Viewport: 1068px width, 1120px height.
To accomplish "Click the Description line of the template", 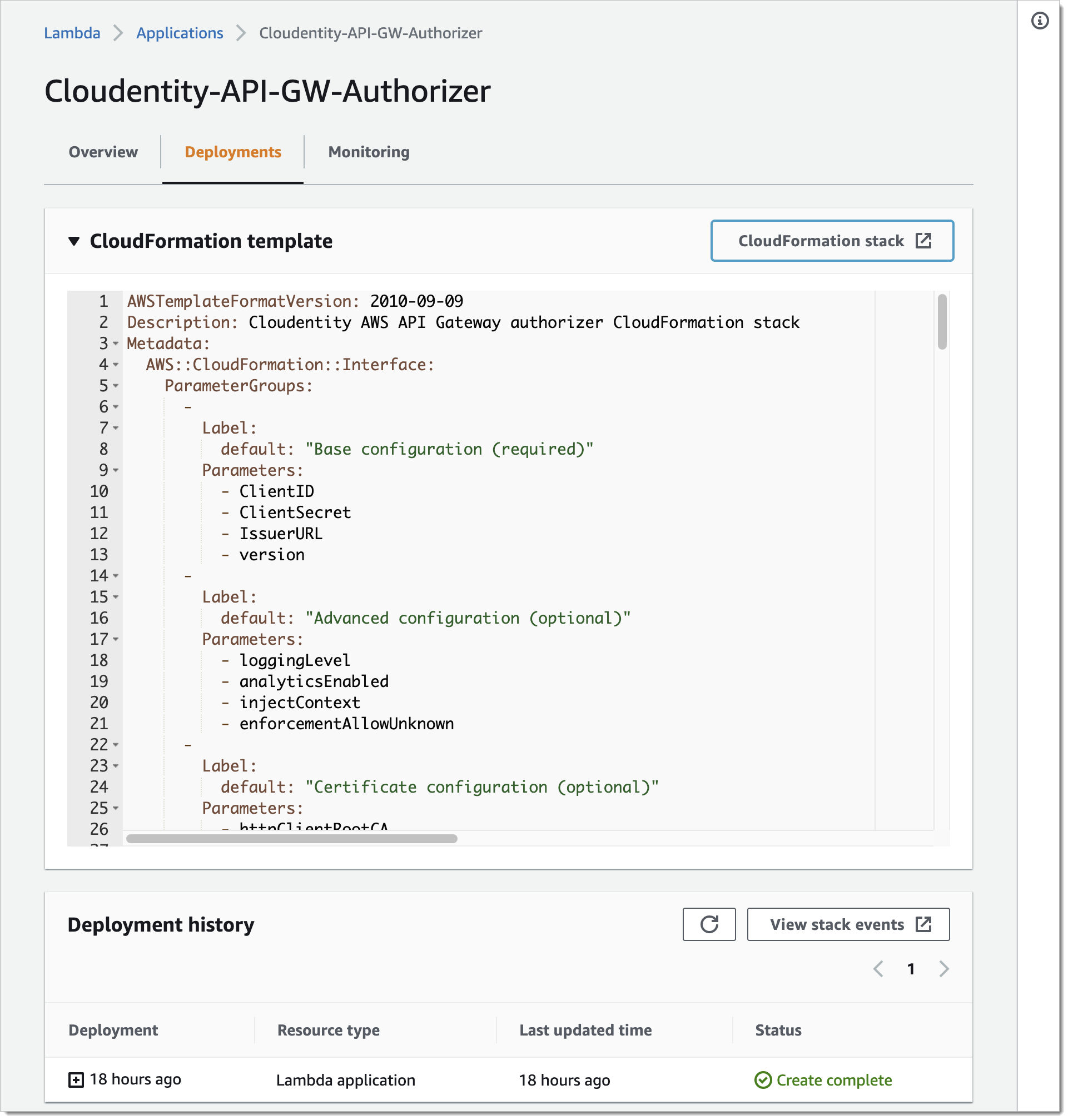I will (463, 322).
